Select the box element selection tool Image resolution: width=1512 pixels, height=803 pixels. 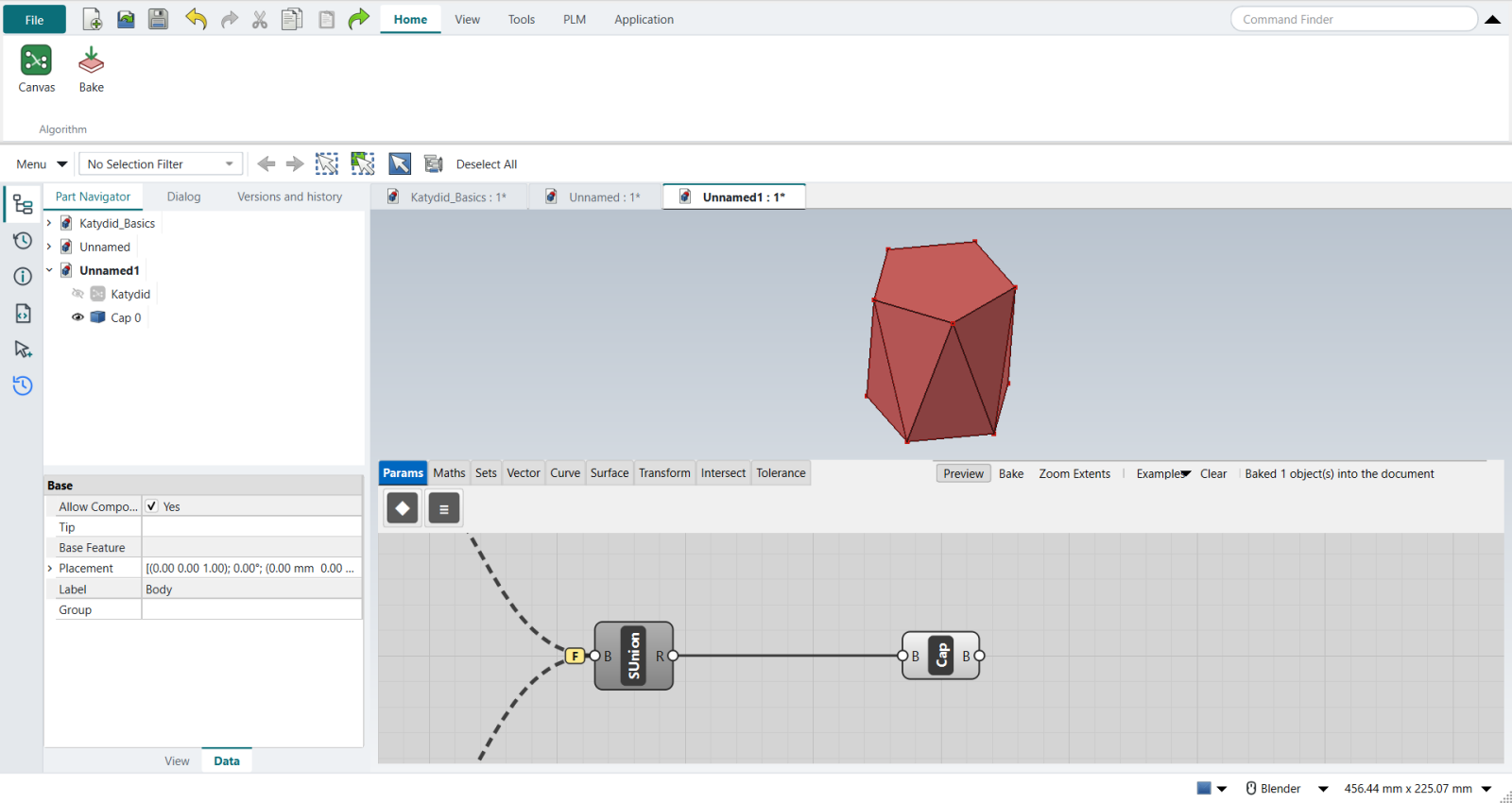point(363,163)
